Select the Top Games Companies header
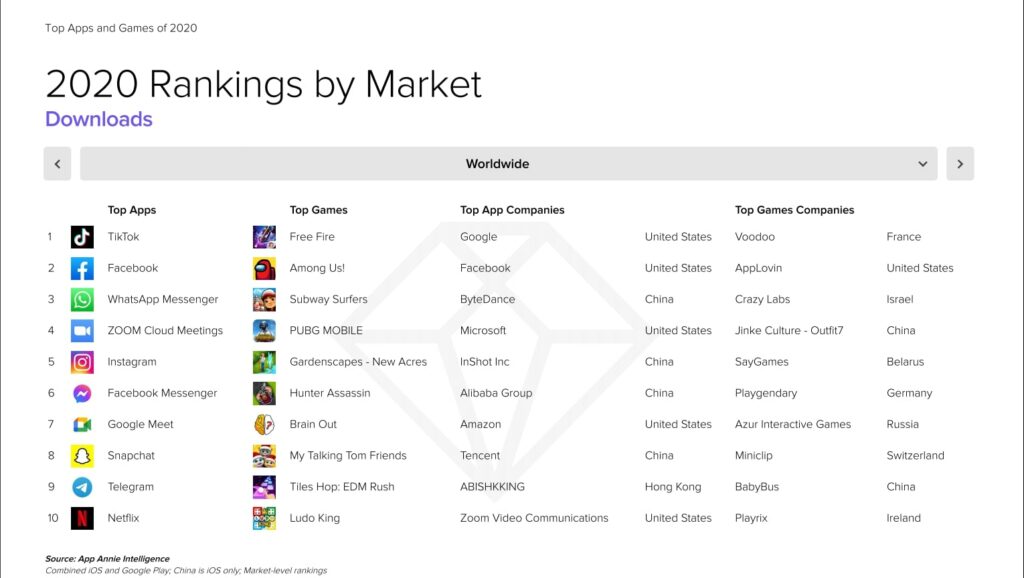 pyautogui.click(x=794, y=210)
